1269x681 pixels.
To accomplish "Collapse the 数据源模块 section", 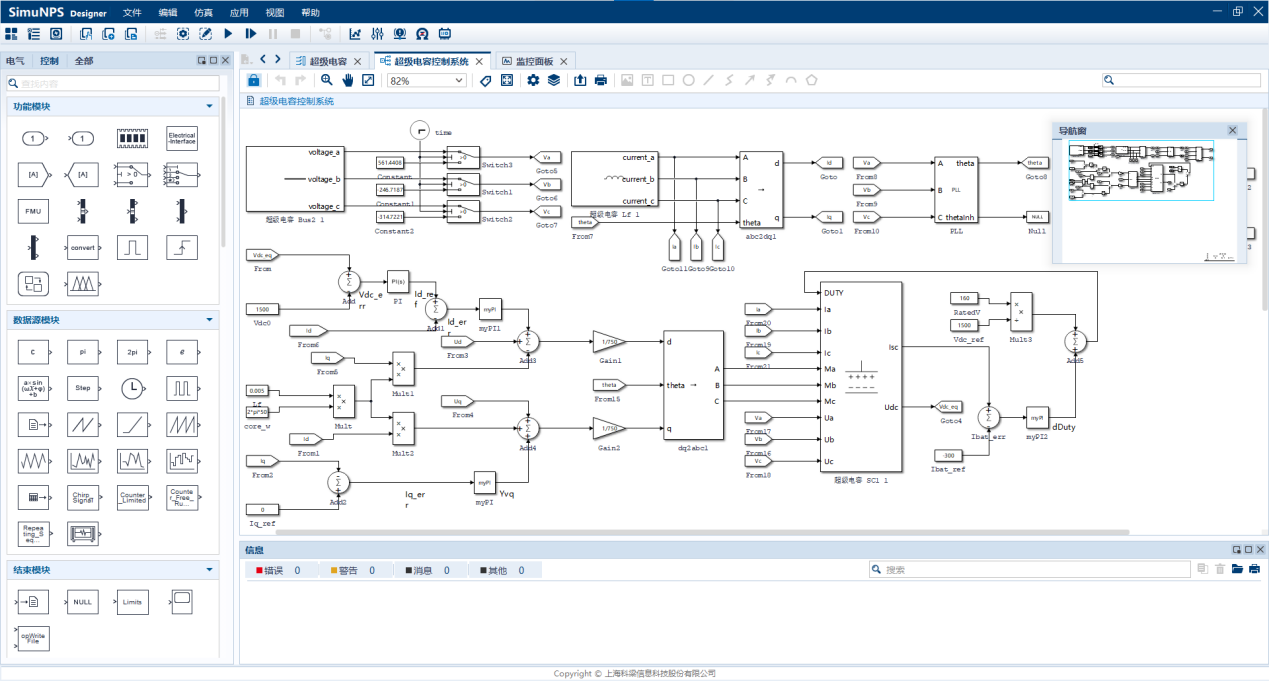I will point(209,320).
